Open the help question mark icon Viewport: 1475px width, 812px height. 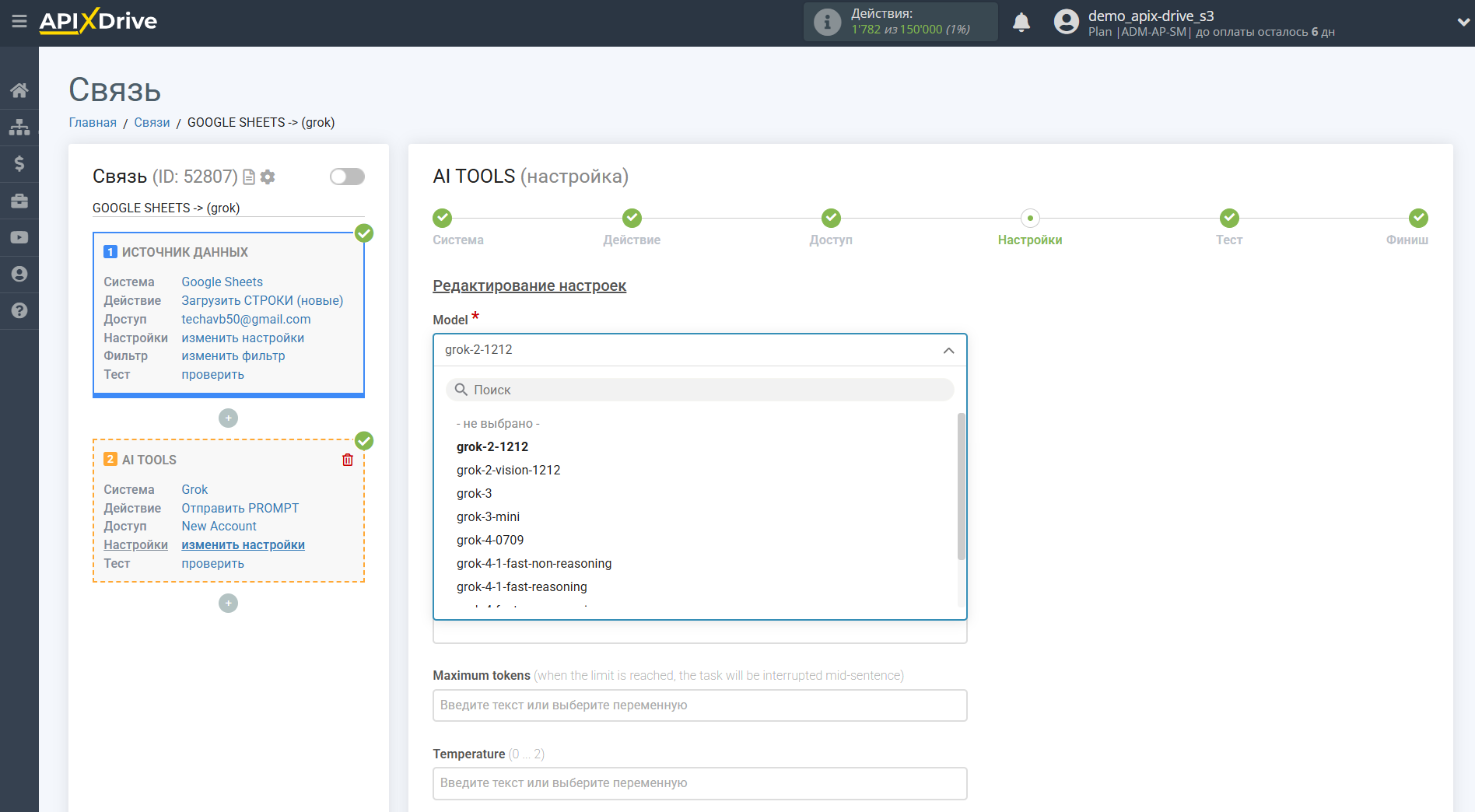(19, 310)
